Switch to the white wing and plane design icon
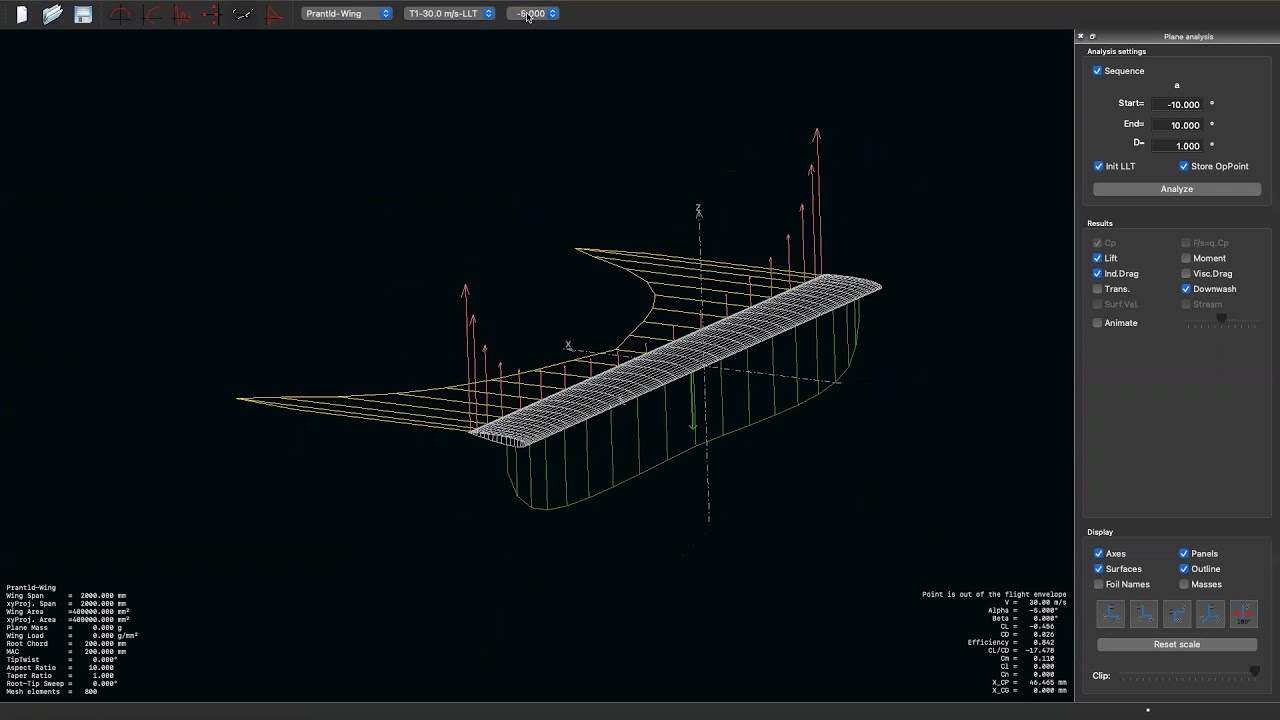The height and width of the screenshot is (720, 1280). pos(242,14)
